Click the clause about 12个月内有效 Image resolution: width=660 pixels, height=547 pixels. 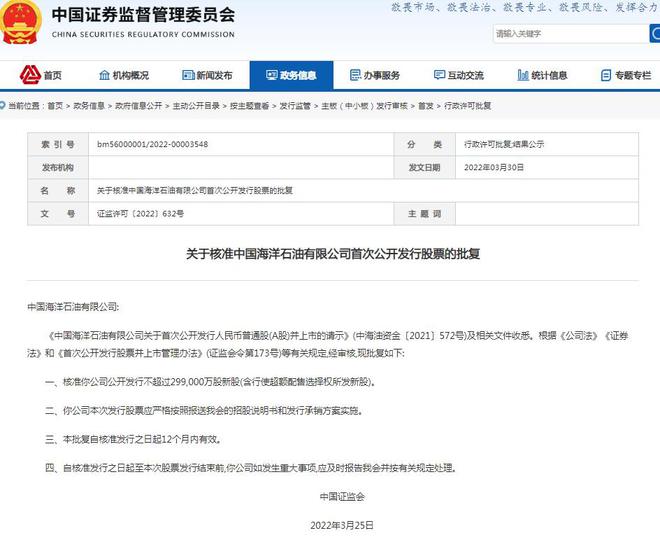click(x=133, y=439)
